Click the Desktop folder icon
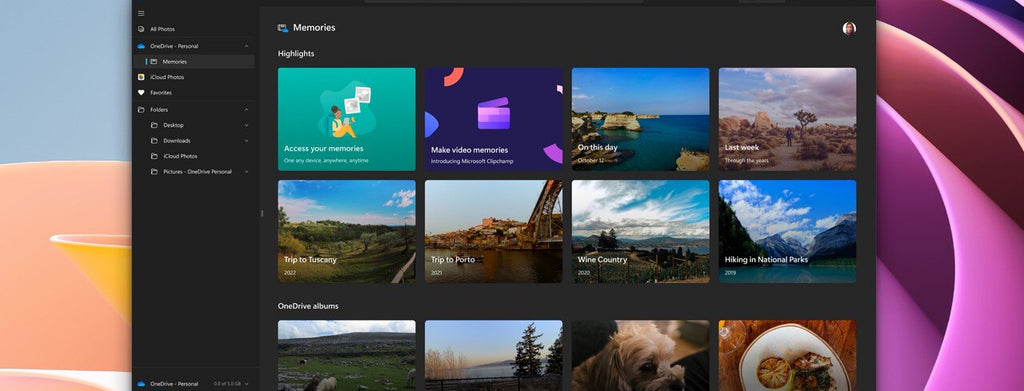Screen dimensions: 1024x391 [154, 125]
